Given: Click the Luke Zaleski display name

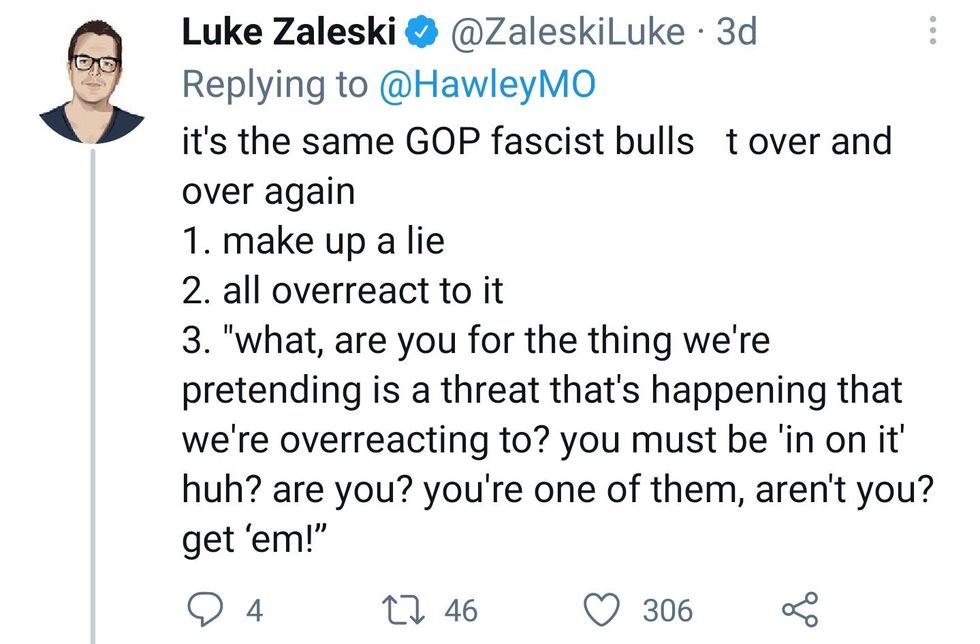Looking at the screenshot, I should (290, 33).
